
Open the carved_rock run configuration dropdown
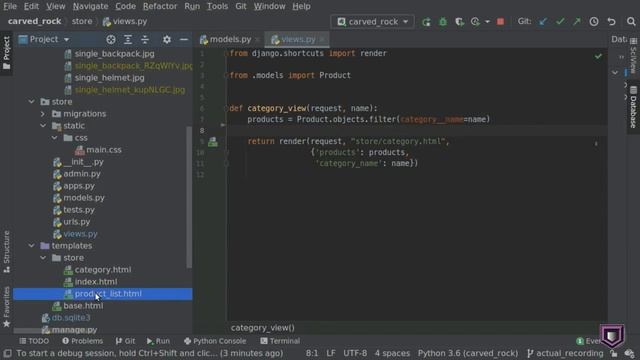click(x=372, y=22)
